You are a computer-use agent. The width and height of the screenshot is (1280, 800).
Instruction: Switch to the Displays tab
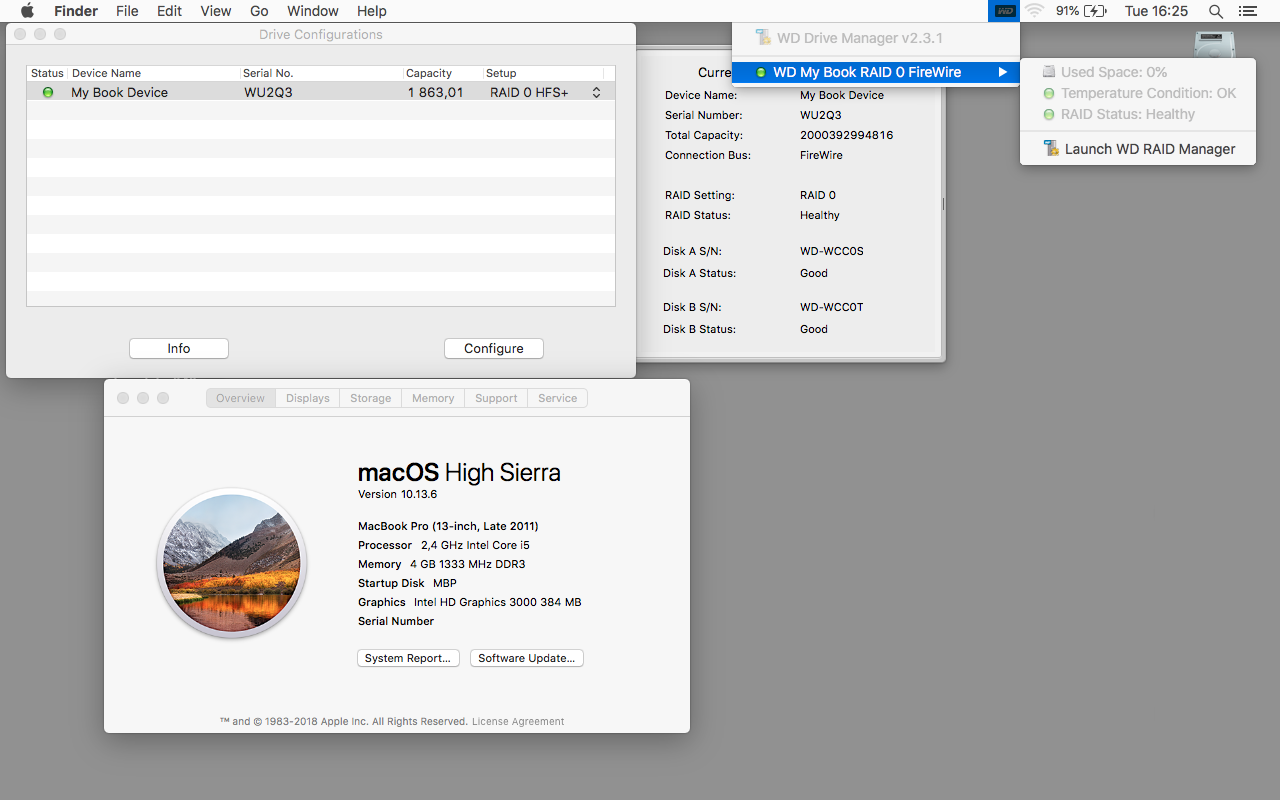pos(308,398)
